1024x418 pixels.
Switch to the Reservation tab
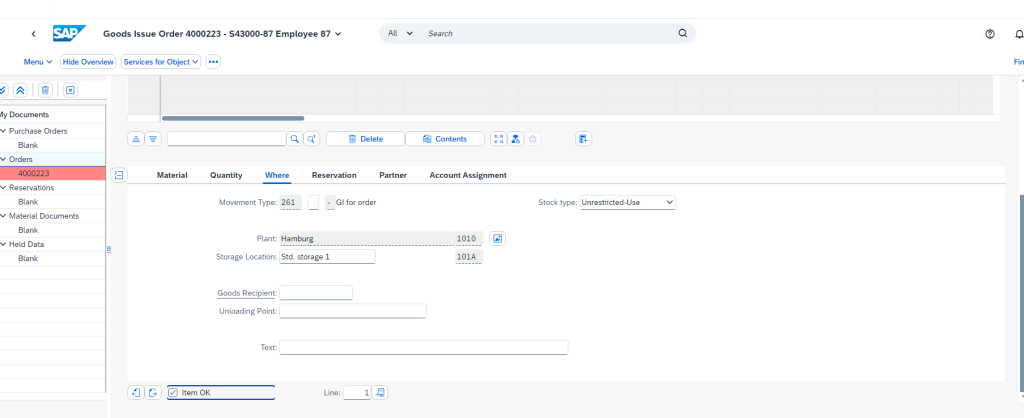(x=334, y=175)
